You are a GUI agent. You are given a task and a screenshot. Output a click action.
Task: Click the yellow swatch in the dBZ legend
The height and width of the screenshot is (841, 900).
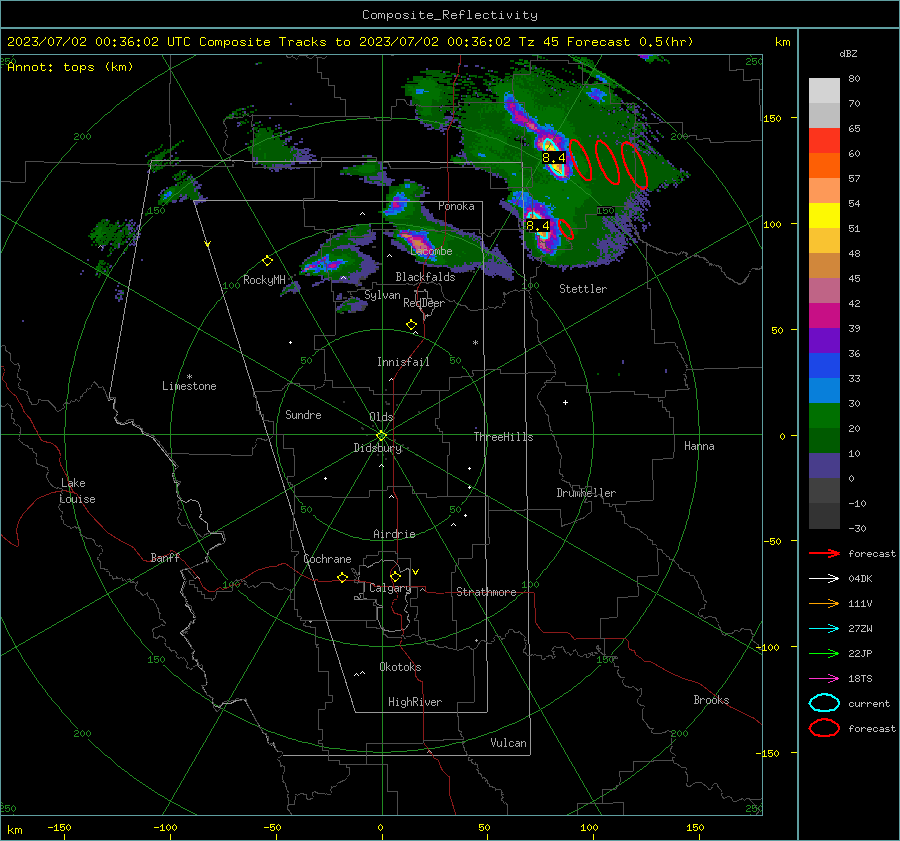click(824, 216)
